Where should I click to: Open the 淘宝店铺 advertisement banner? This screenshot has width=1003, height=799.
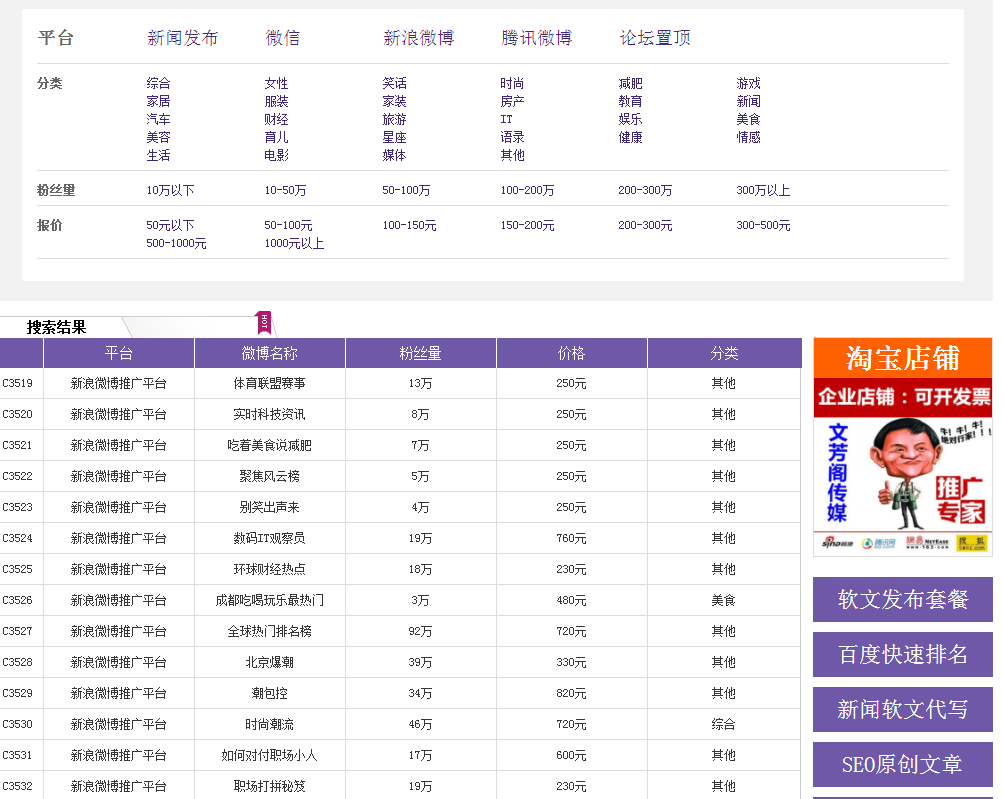[902, 446]
